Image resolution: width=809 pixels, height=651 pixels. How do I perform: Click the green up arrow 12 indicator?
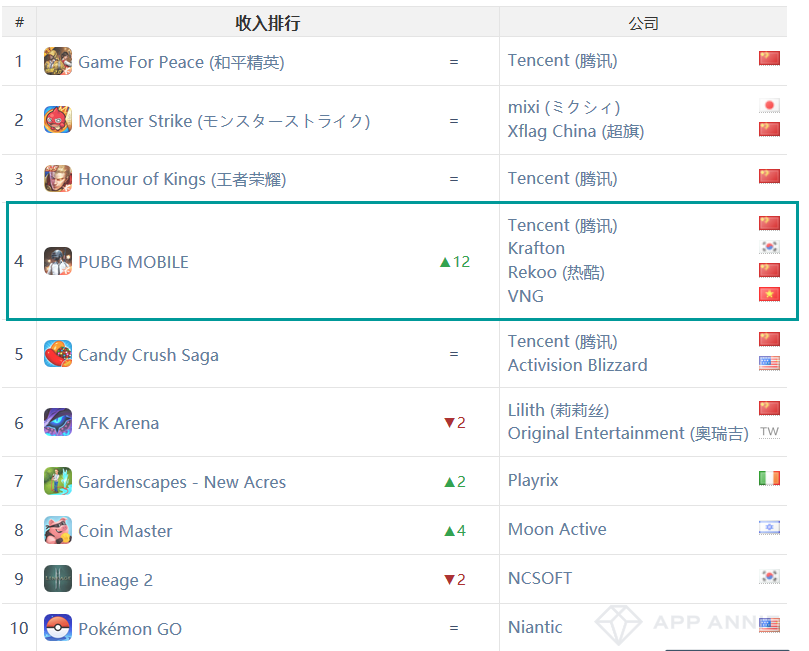tap(455, 262)
